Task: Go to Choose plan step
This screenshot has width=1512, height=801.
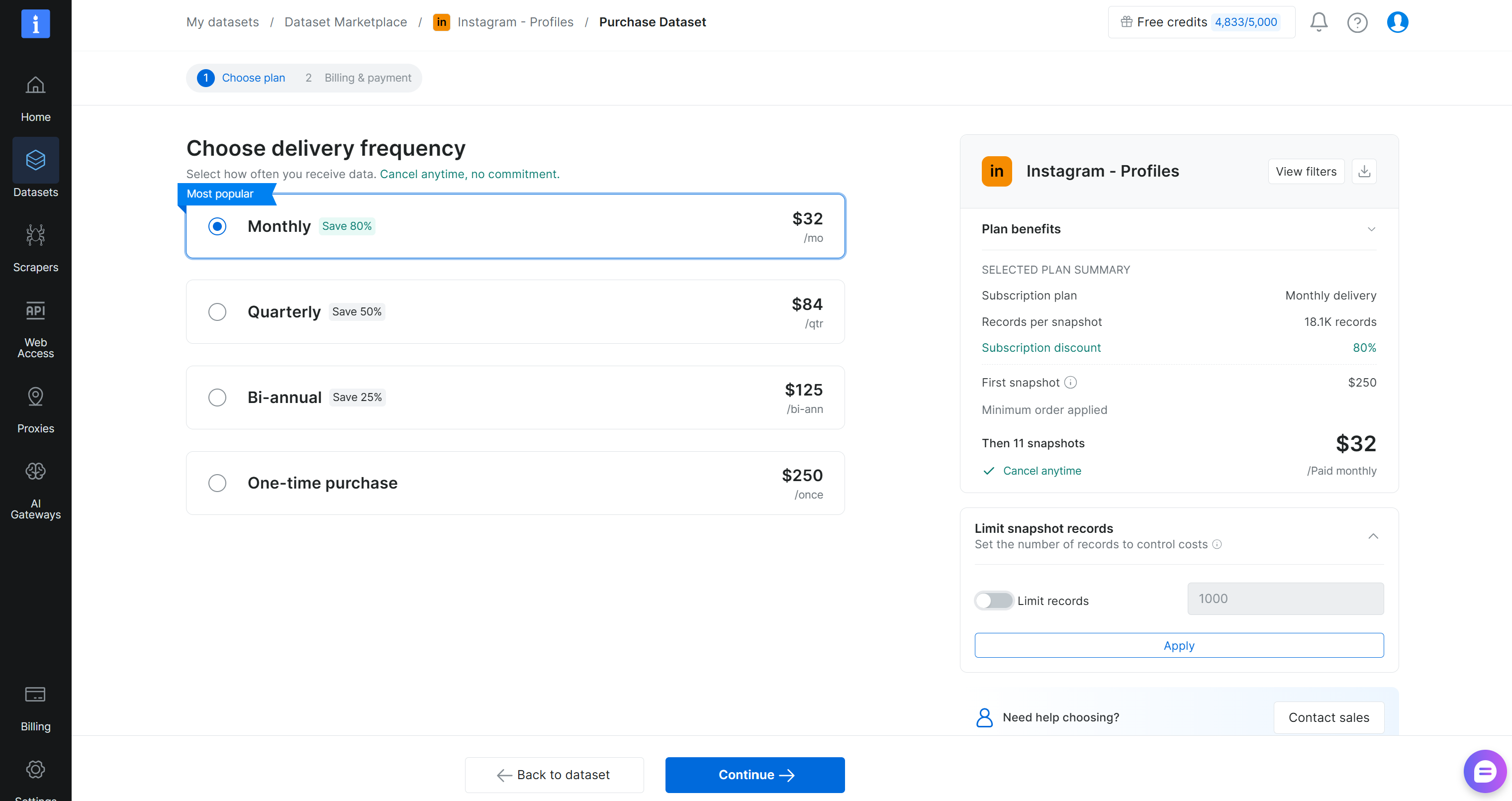Action: [x=241, y=78]
